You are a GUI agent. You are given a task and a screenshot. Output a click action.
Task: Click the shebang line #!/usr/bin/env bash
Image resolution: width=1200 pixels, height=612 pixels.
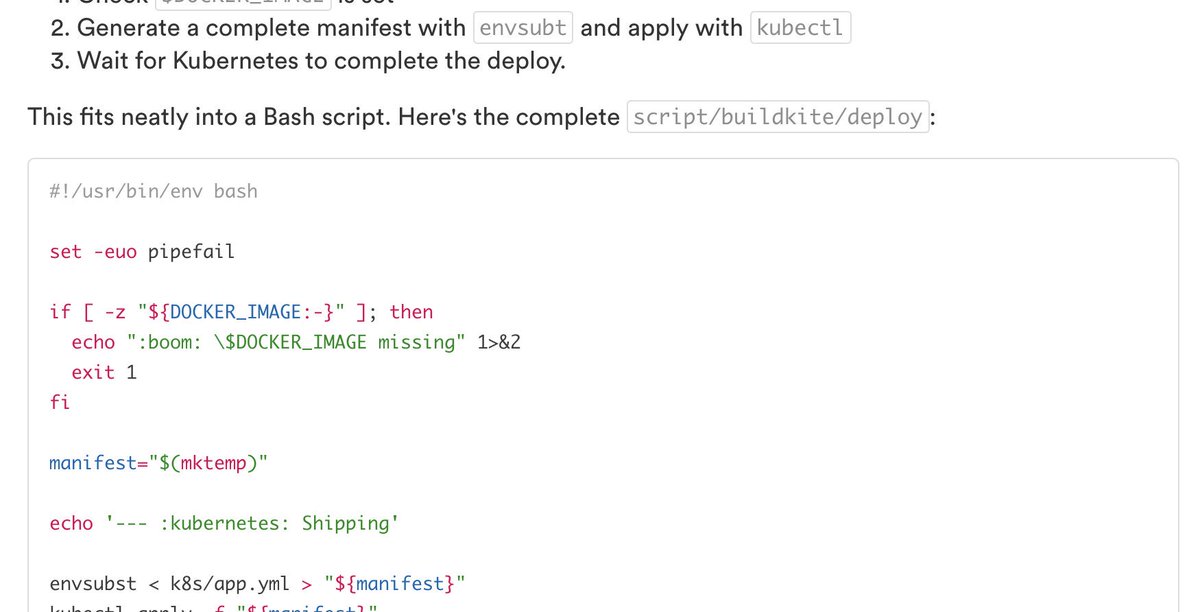pyautogui.click(x=152, y=191)
